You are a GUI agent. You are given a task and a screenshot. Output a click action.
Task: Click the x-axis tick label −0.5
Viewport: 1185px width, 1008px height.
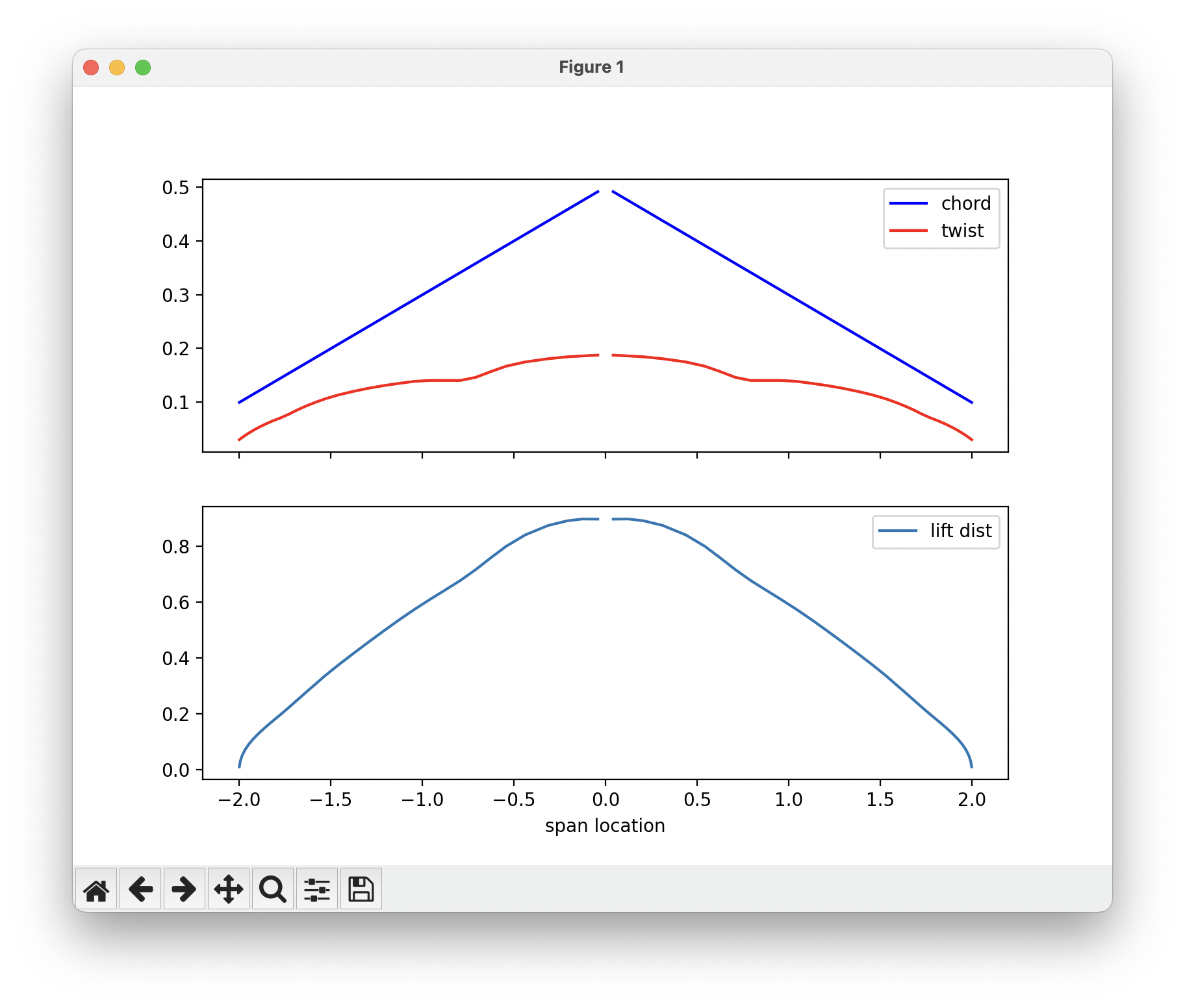[514, 800]
